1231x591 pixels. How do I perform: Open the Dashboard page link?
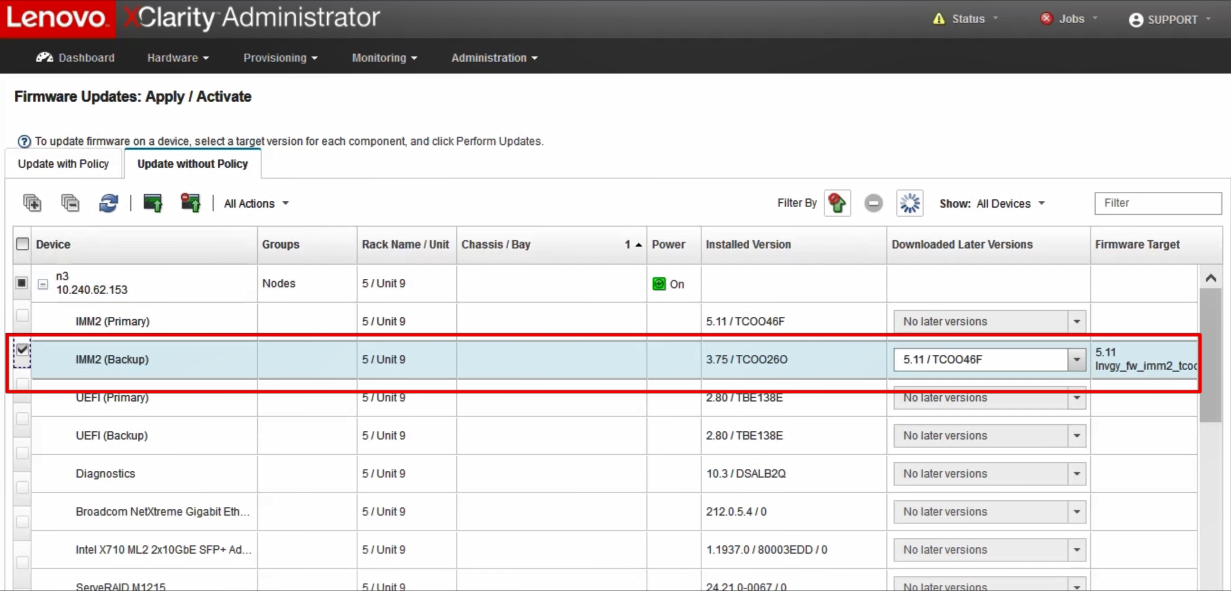[76, 58]
